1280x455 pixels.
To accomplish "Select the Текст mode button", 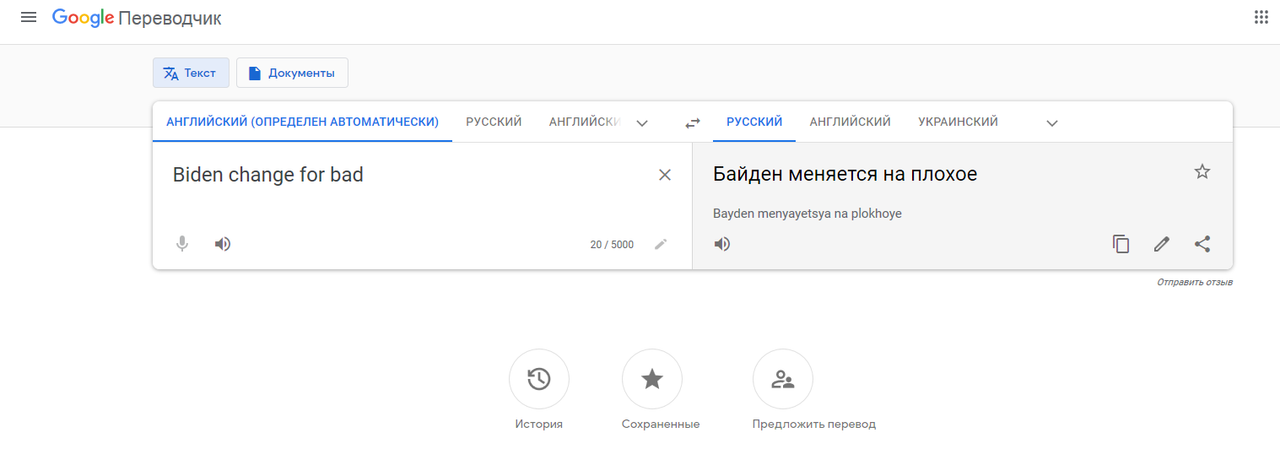I will coord(191,73).
